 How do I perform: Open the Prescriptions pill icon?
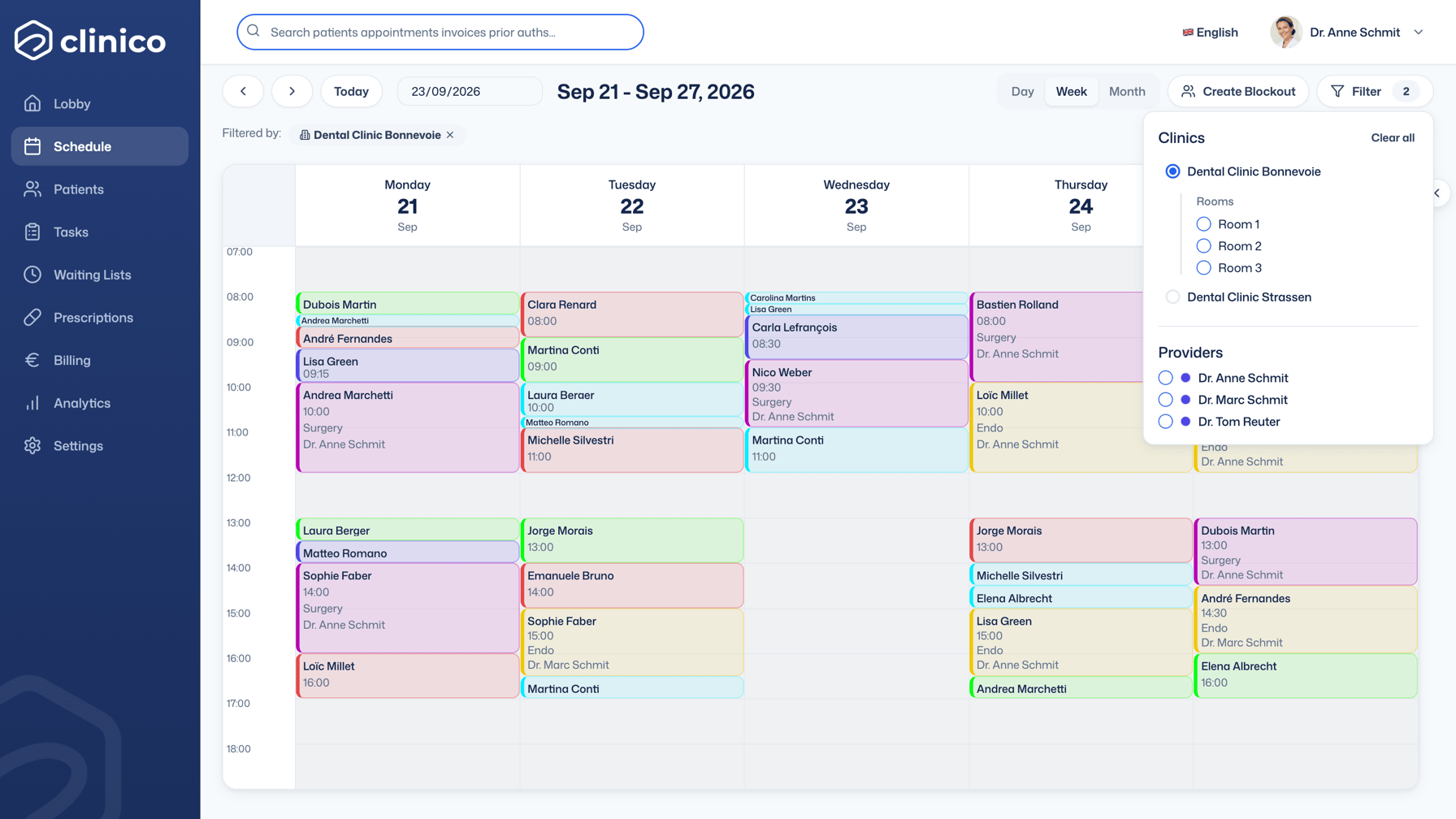(x=32, y=318)
